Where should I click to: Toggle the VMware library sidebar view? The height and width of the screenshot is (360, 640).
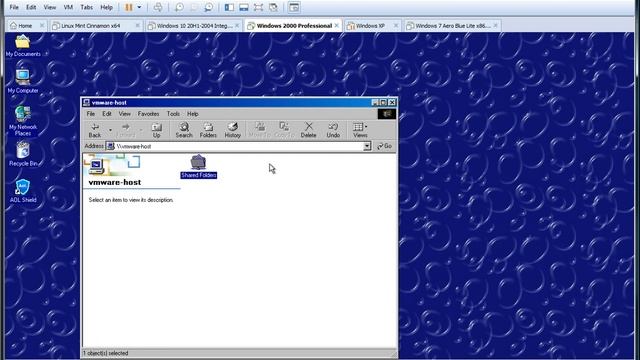pyautogui.click(x=229, y=7)
